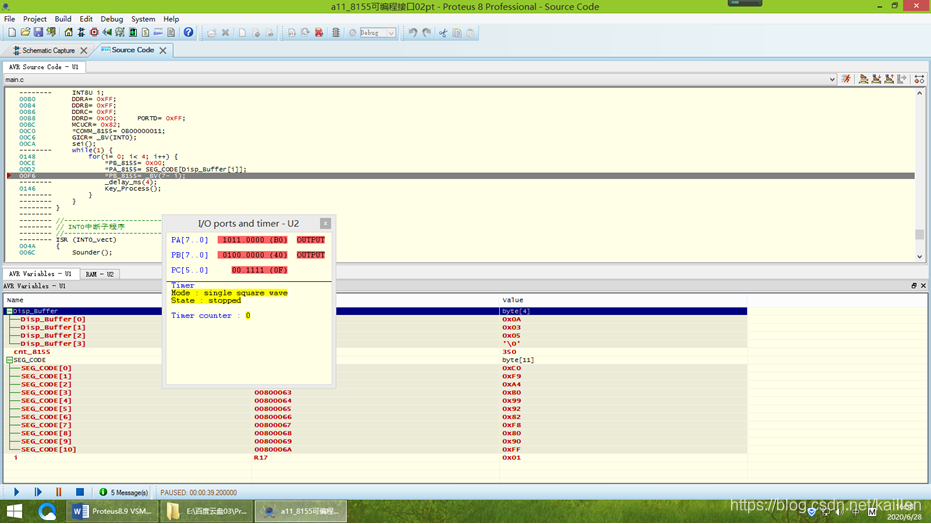
Task: Click the Redo arrow icon
Action: 426,33
